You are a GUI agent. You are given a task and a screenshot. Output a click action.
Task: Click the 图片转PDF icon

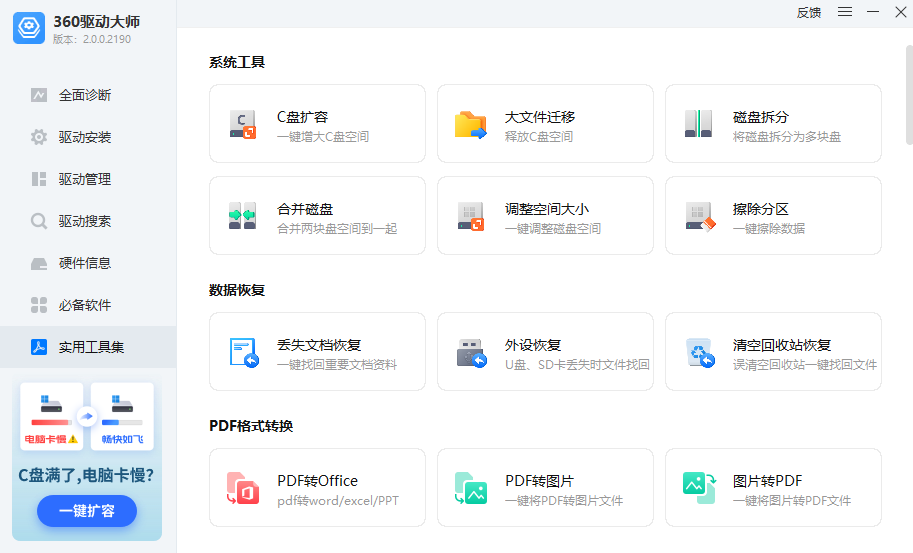click(x=699, y=488)
